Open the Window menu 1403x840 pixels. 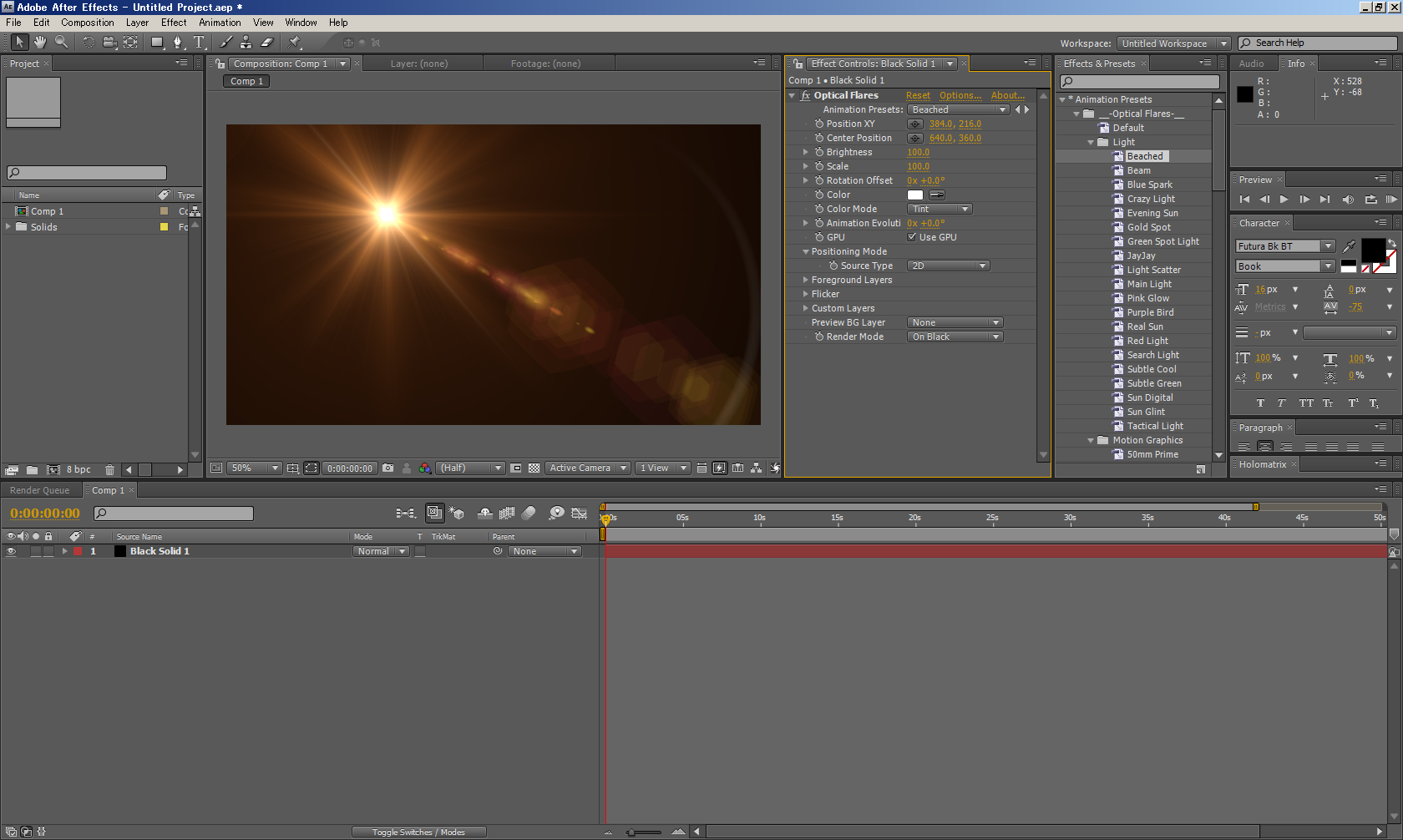pyautogui.click(x=301, y=23)
